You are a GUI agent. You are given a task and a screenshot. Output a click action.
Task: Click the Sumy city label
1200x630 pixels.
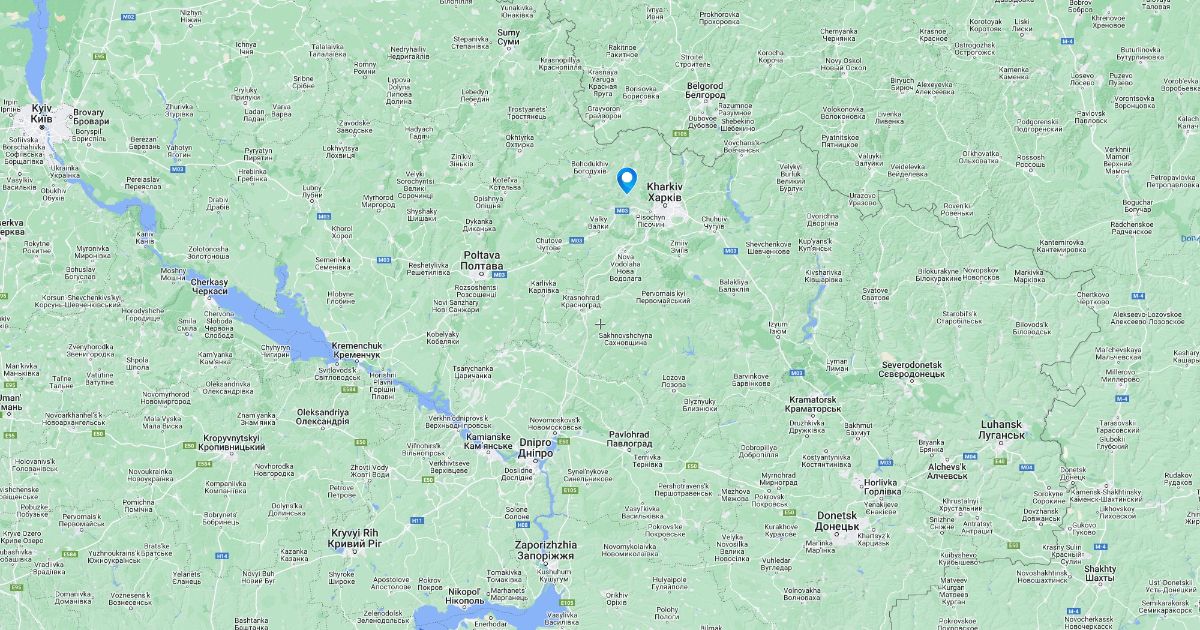pyautogui.click(x=509, y=37)
